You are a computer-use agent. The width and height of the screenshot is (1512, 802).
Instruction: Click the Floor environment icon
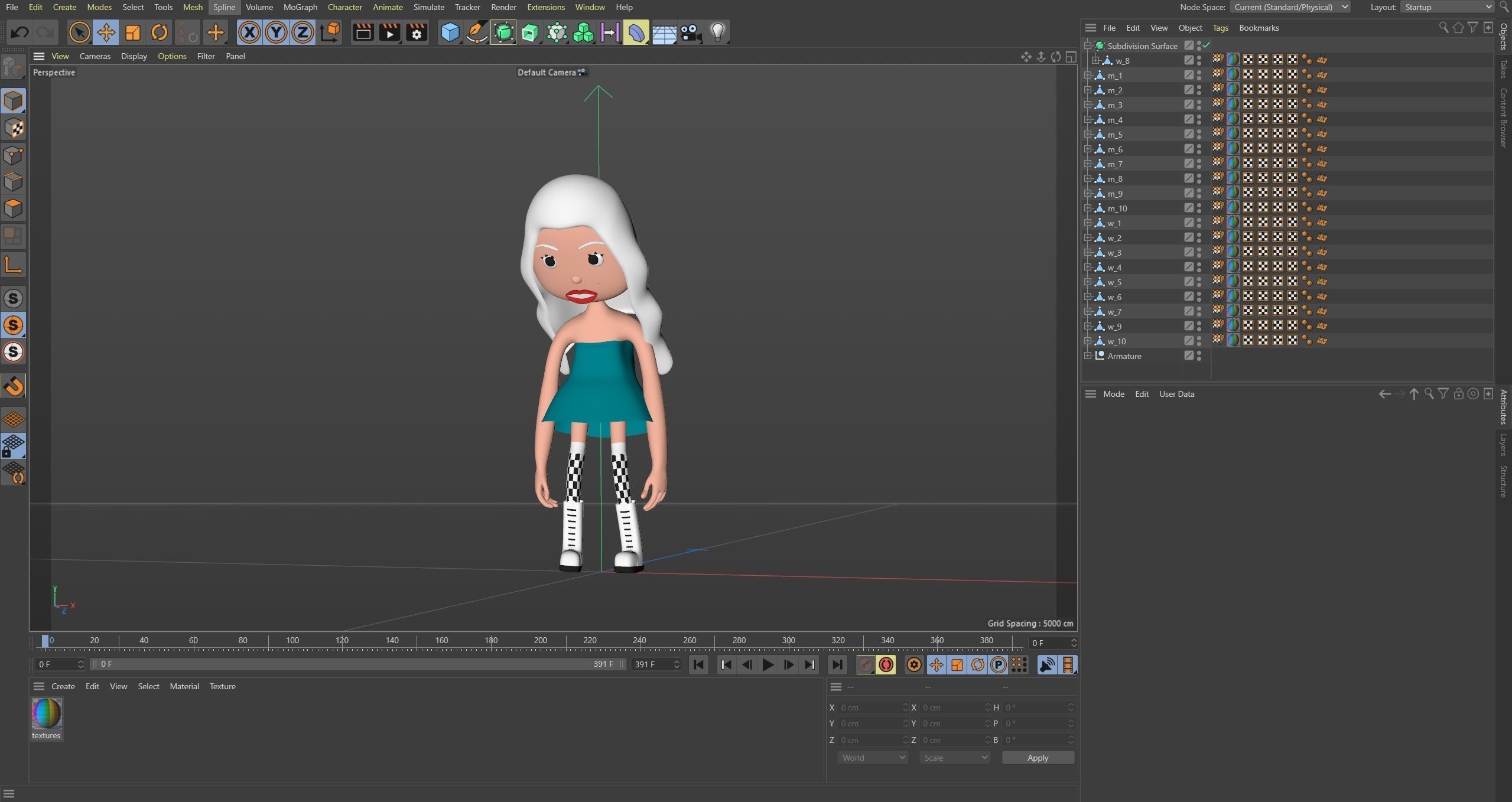(x=664, y=32)
